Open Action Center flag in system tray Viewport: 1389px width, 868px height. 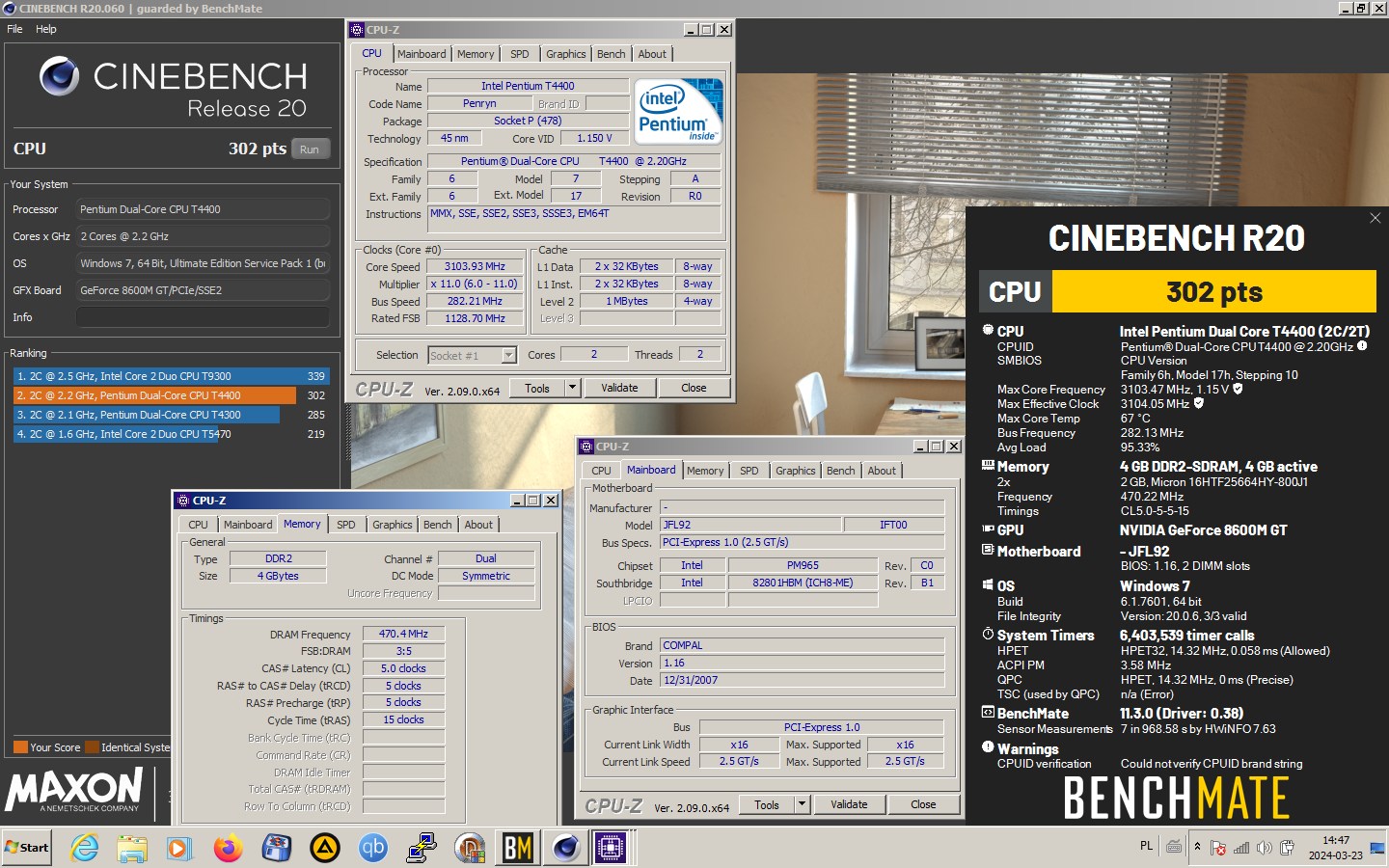[1218, 848]
